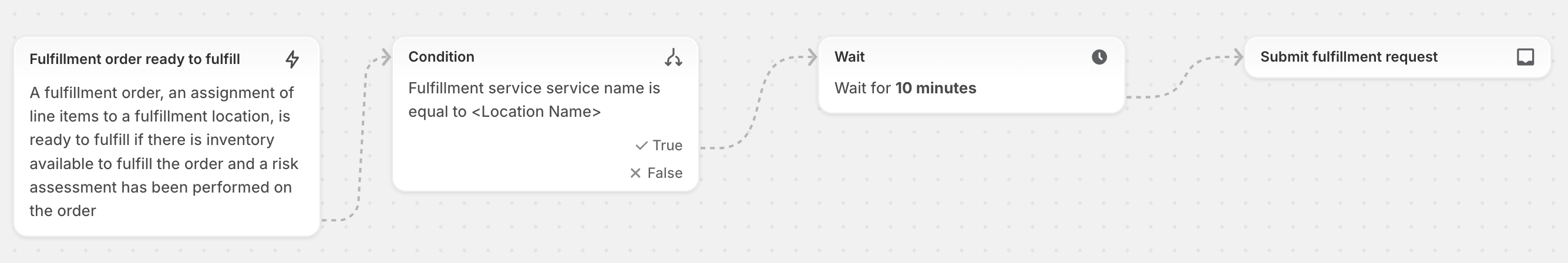Select the Condition step heading
This screenshot has height=263, width=1568.
(x=441, y=56)
